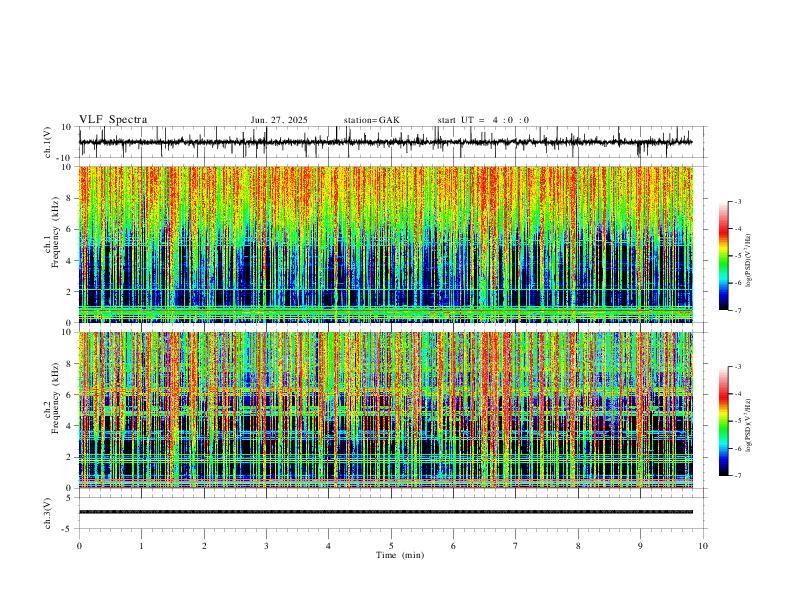Screen dimensions: 792x612
Task: Click the time axis tick label "6"
Action: click(453, 546)
